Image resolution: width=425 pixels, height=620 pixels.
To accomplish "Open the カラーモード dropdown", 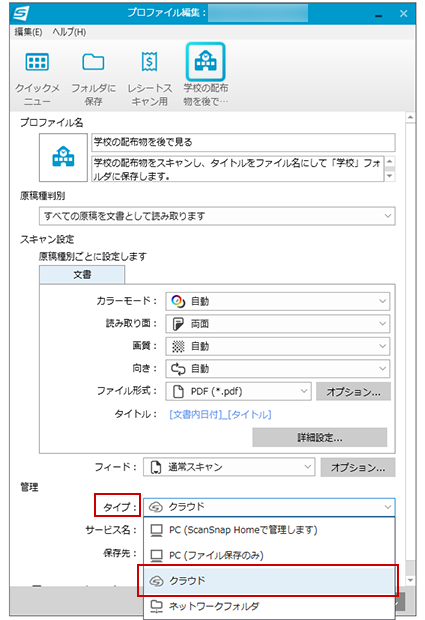I will pyautogui.click(x=278, y=301).
